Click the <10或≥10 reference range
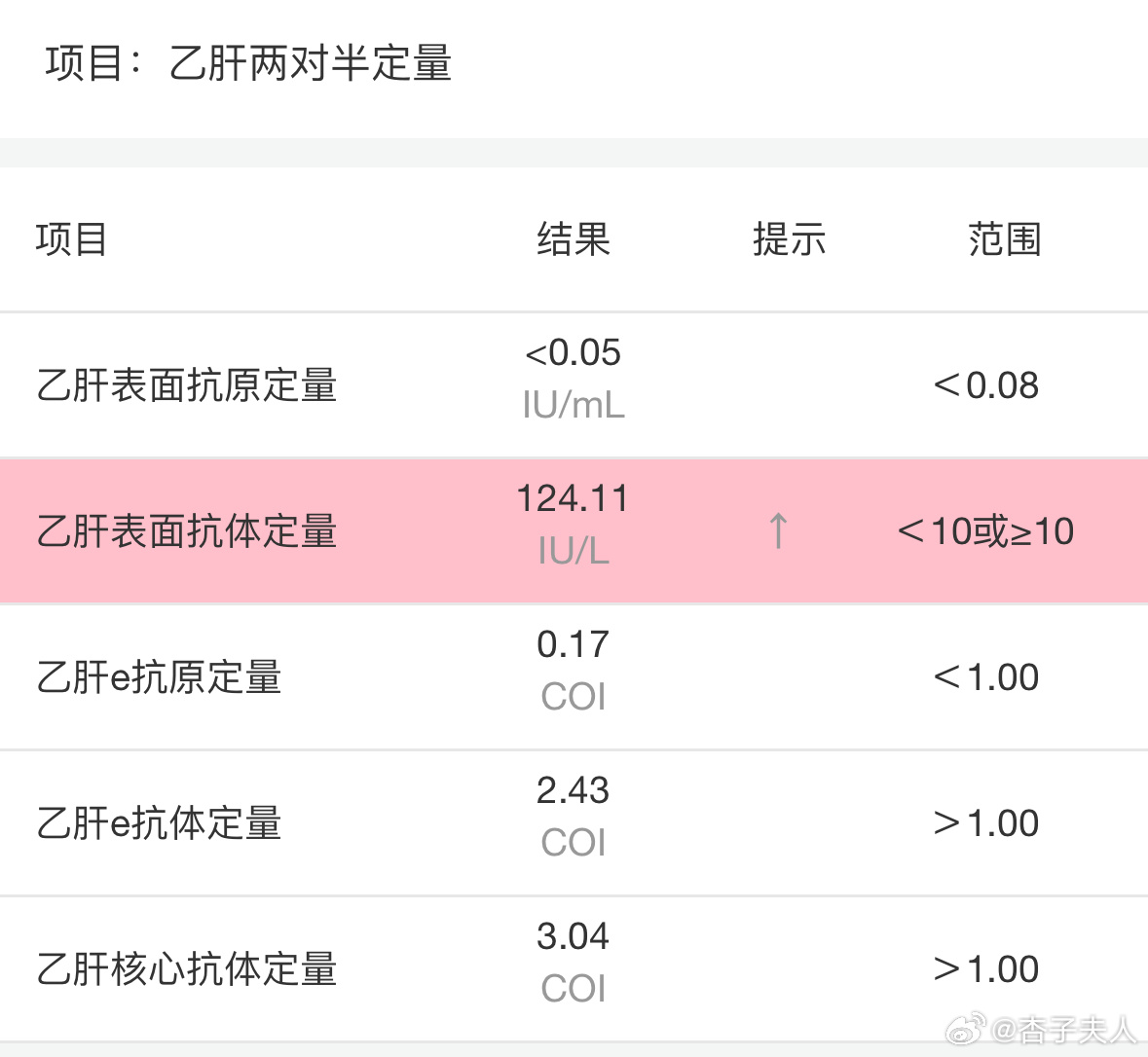 pyautogui.click(x=985, y=530)
